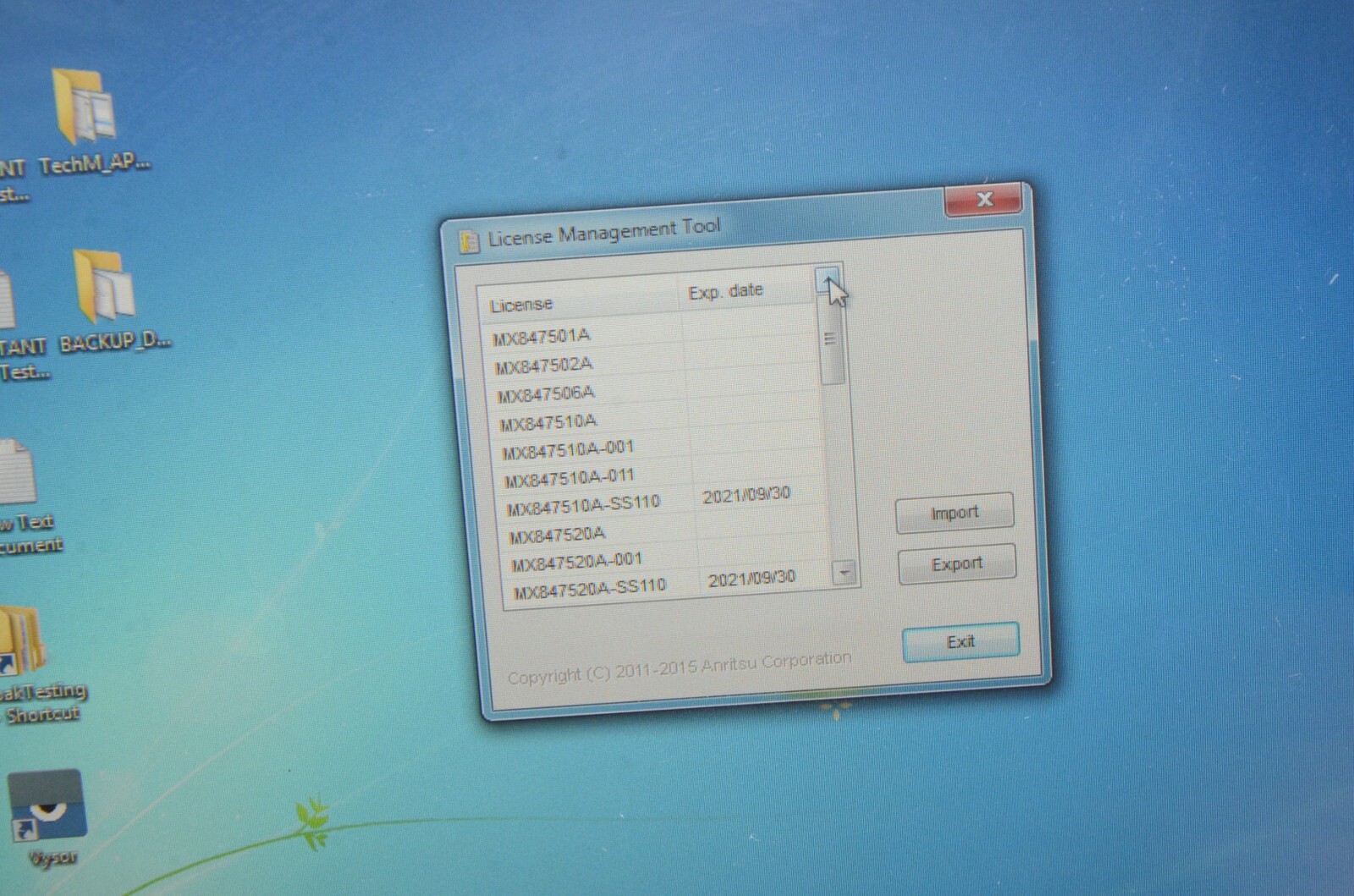Open the BACKUP_D folder icon
The image size is (1354, 896).
click(x=106, y=286)
